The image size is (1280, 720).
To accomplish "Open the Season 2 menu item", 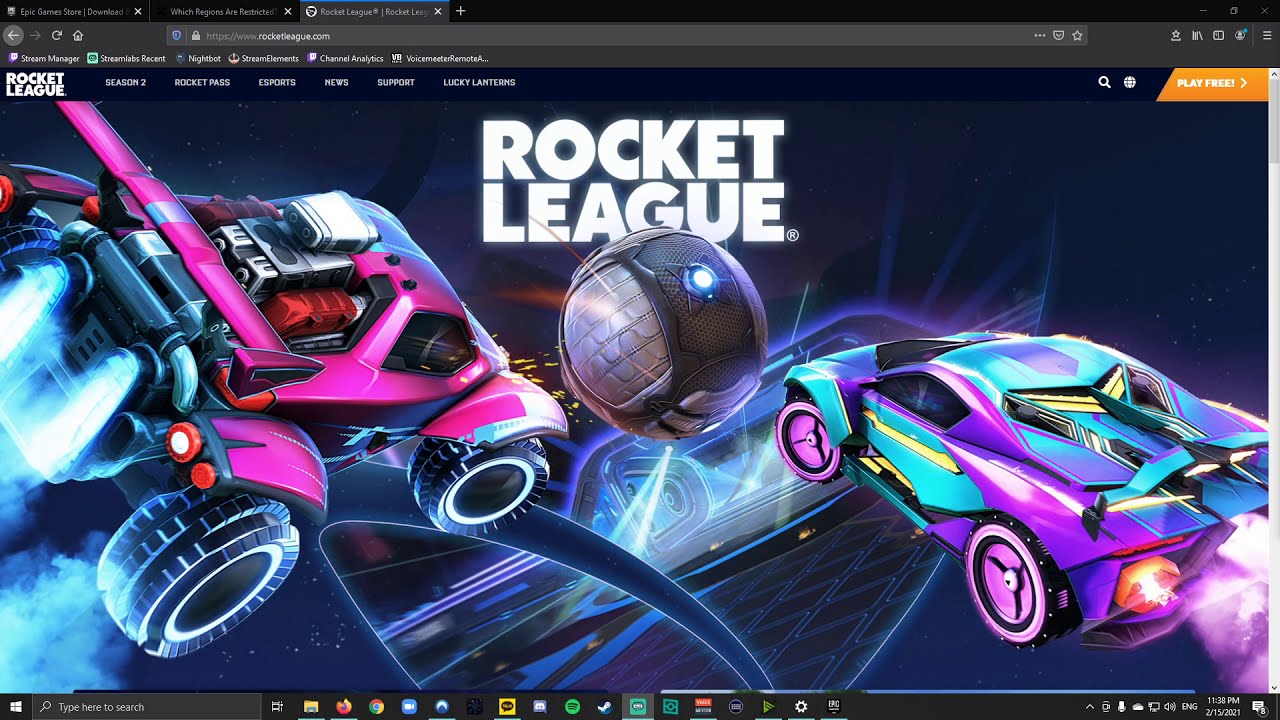I will tap(125, 82).
